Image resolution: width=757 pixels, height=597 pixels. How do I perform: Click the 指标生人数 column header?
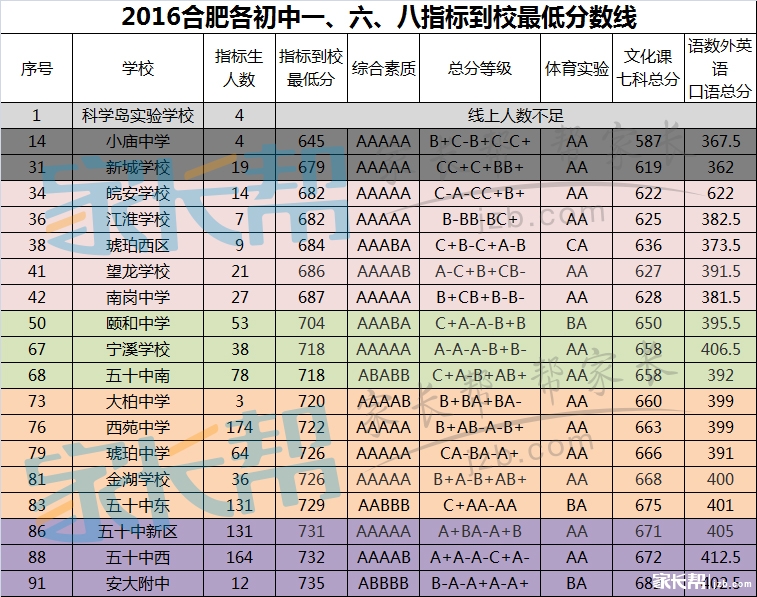[239, 69]
